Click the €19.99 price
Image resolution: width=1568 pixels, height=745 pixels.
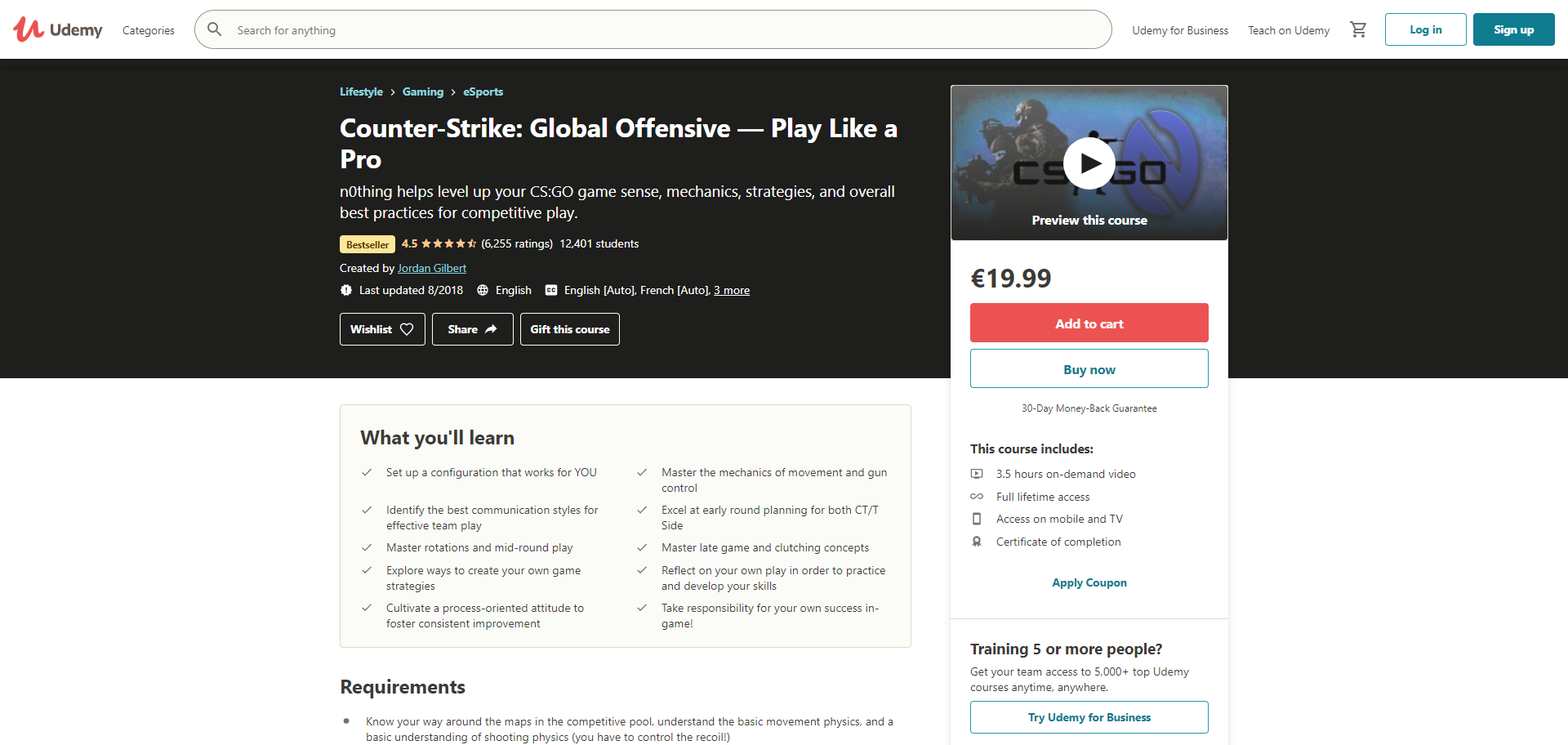click(1011, 279)
